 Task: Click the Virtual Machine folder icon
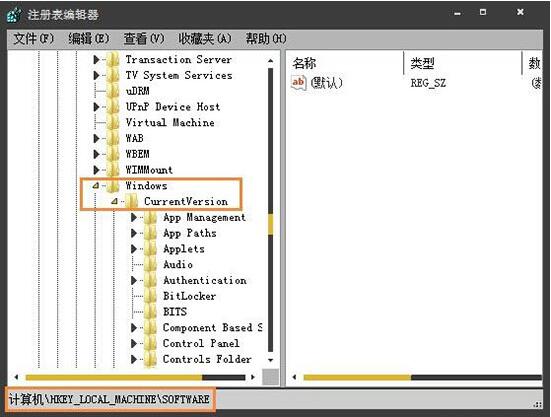pyautogui.click(x=113, y=123)
